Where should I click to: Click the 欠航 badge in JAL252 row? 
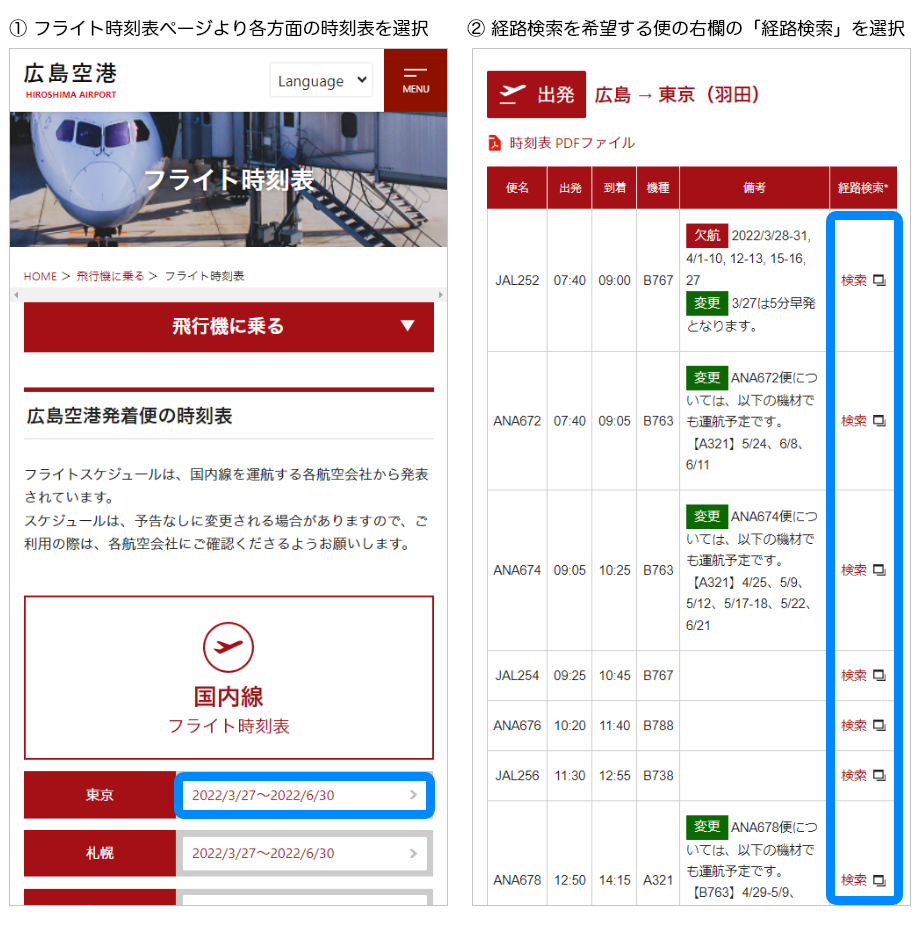click(707, 235)
